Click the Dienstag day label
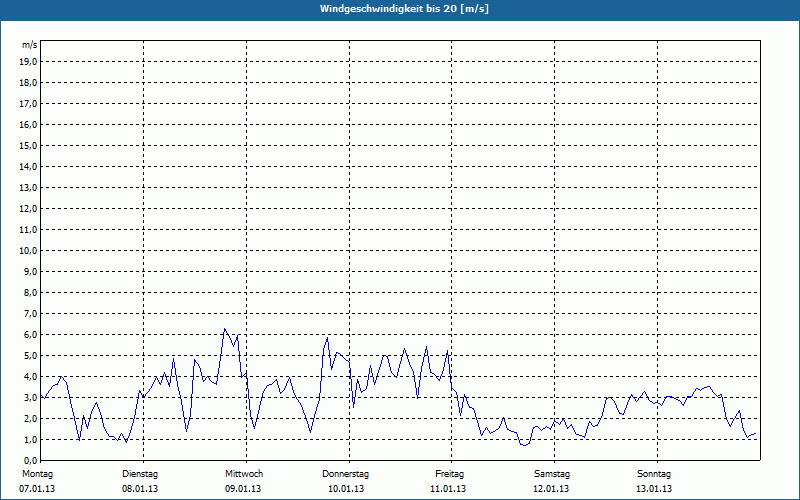Image resolution: width=800 pixels, height=500 pixels. 140,474
